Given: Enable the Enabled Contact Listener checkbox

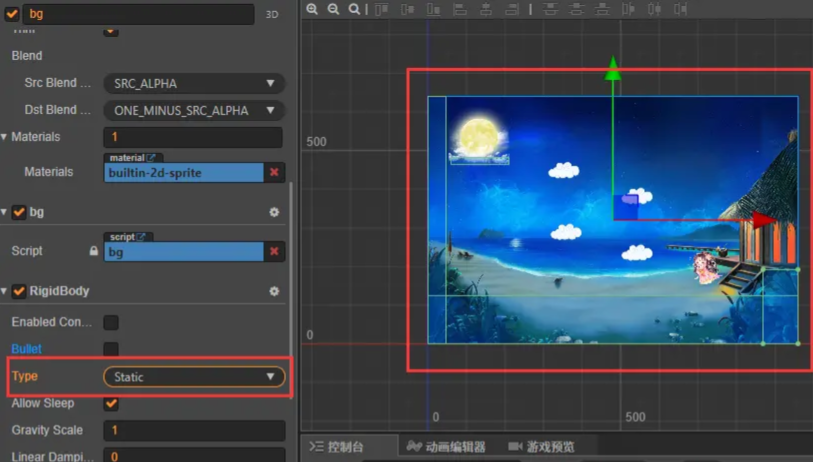Looking at the screenshot, I should click(x=111, y=323).
